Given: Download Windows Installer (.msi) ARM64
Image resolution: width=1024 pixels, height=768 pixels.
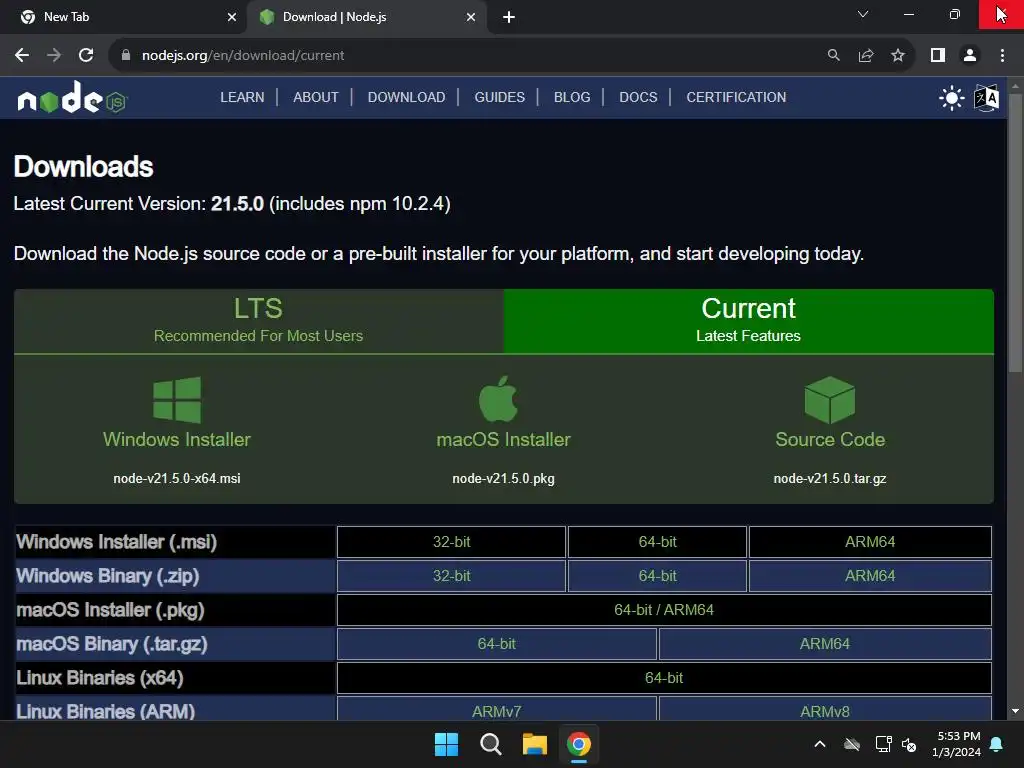Looking at the screenshot, I should coord(870,542).
